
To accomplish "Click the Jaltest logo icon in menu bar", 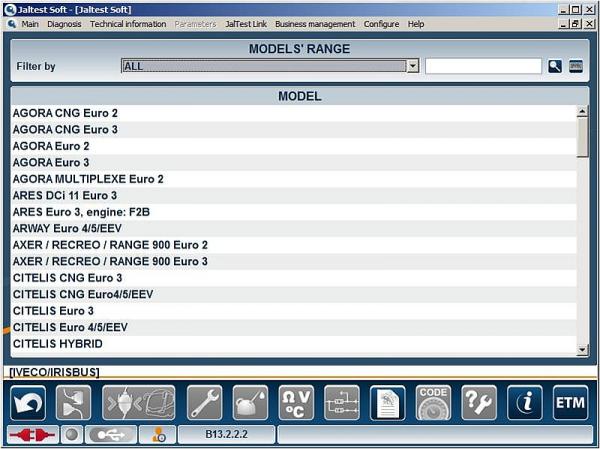I will pyautogui.click(x=12, y=24).
